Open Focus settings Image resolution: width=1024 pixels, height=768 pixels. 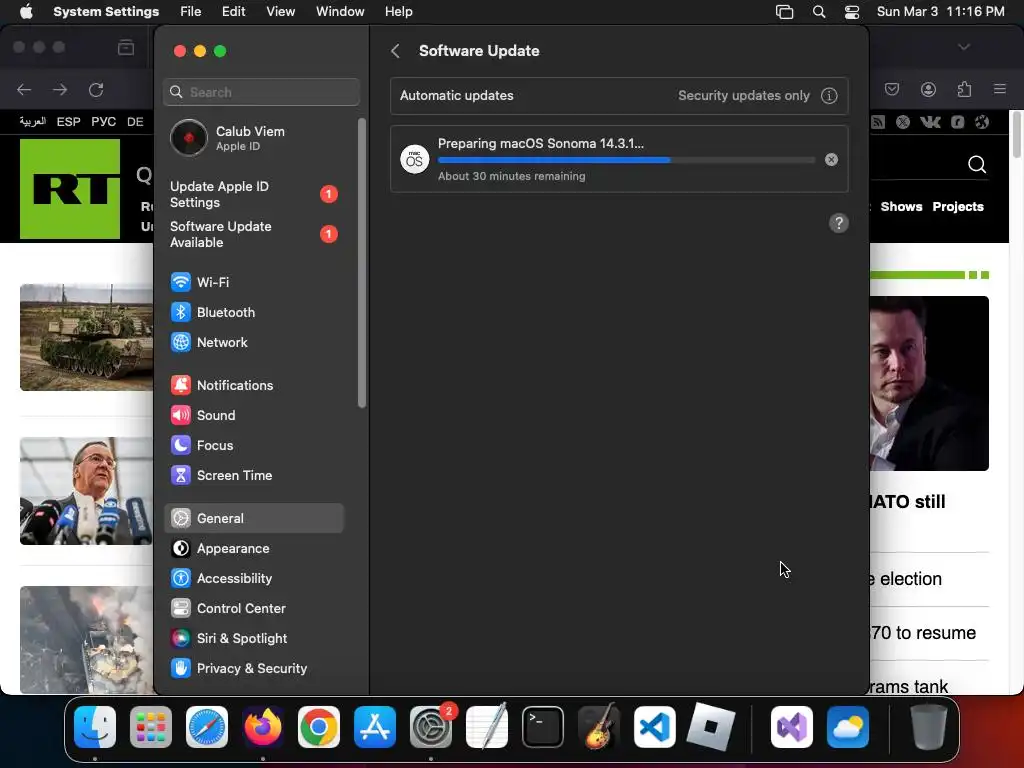[253, 445]
